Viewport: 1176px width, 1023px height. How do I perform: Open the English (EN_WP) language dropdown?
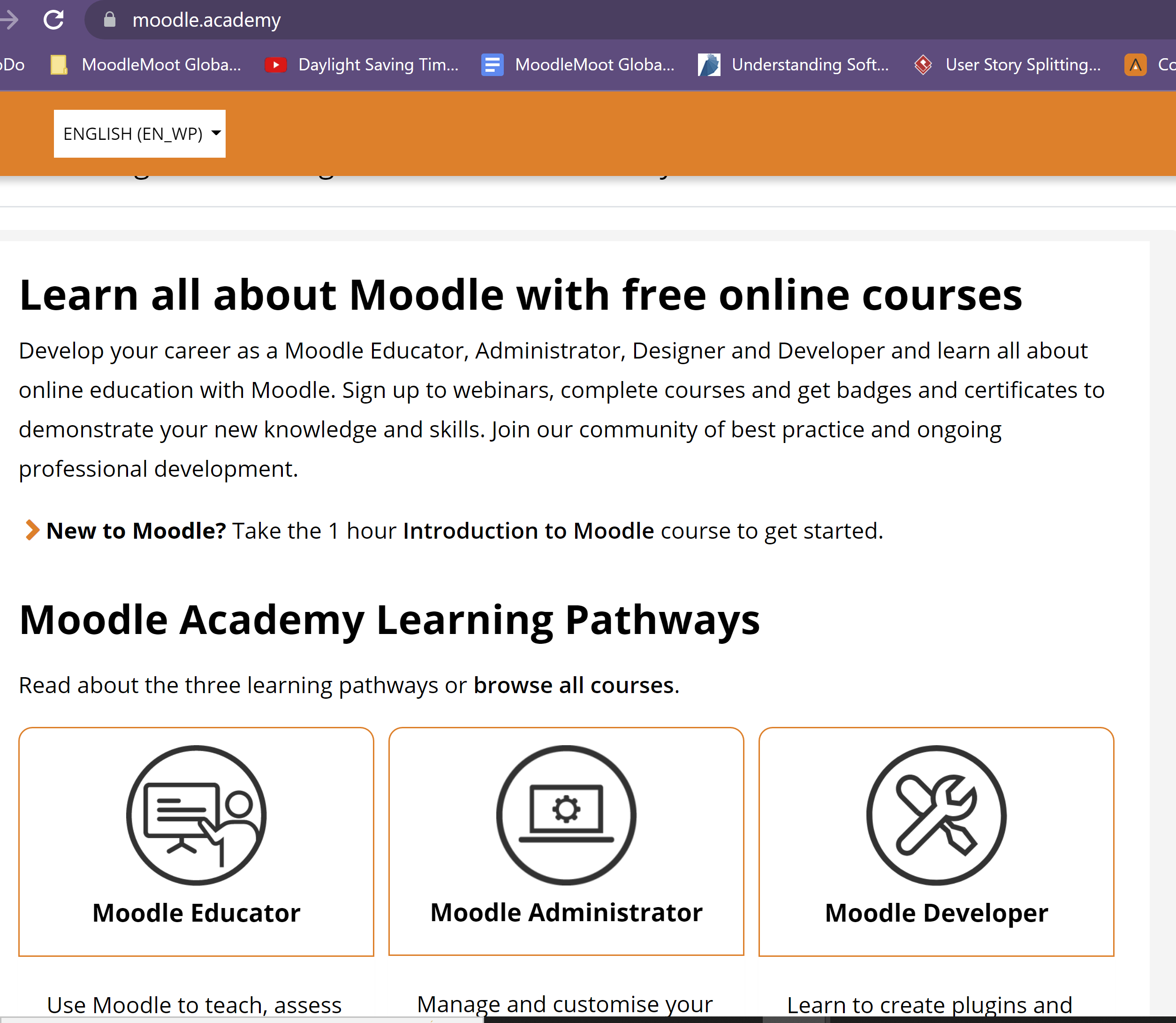point(140,134)
